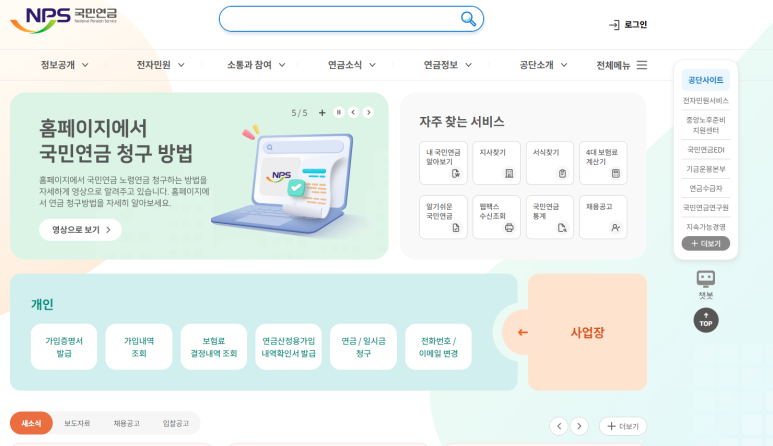Expand the 전자민원 menu

[x=160, y=65]
